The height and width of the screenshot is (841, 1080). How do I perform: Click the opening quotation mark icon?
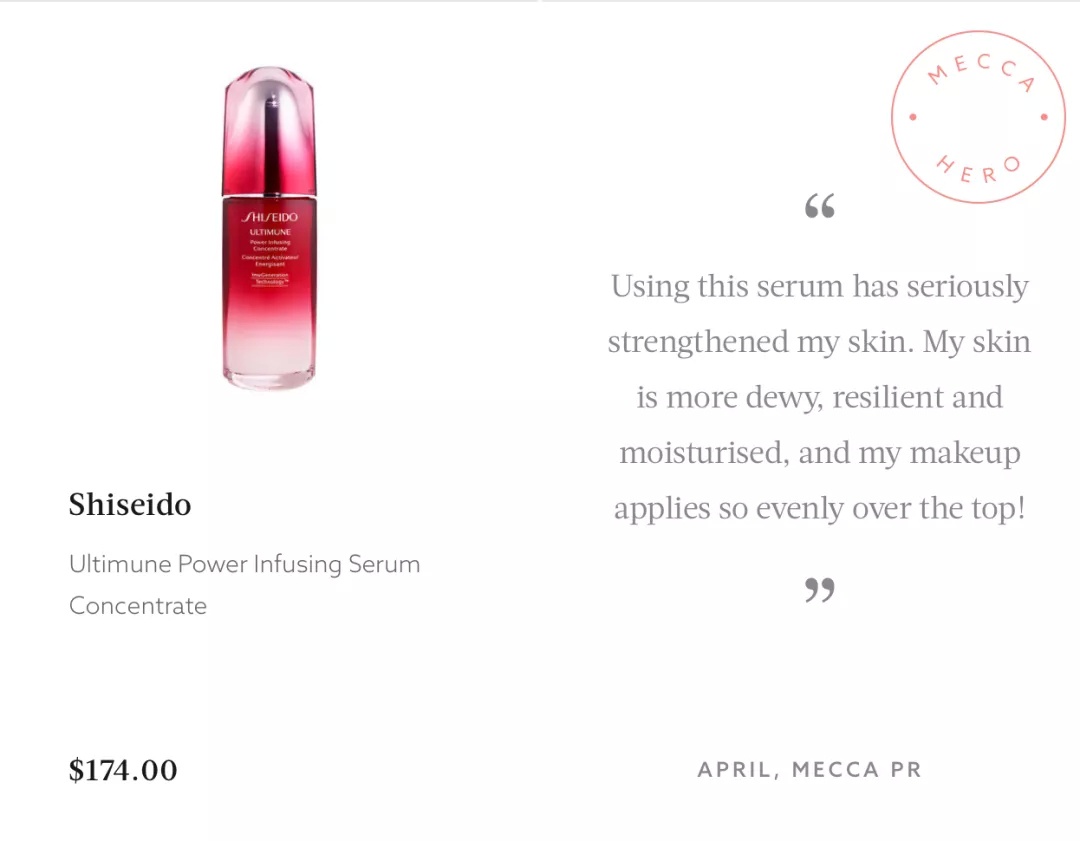tap(820, 206)
